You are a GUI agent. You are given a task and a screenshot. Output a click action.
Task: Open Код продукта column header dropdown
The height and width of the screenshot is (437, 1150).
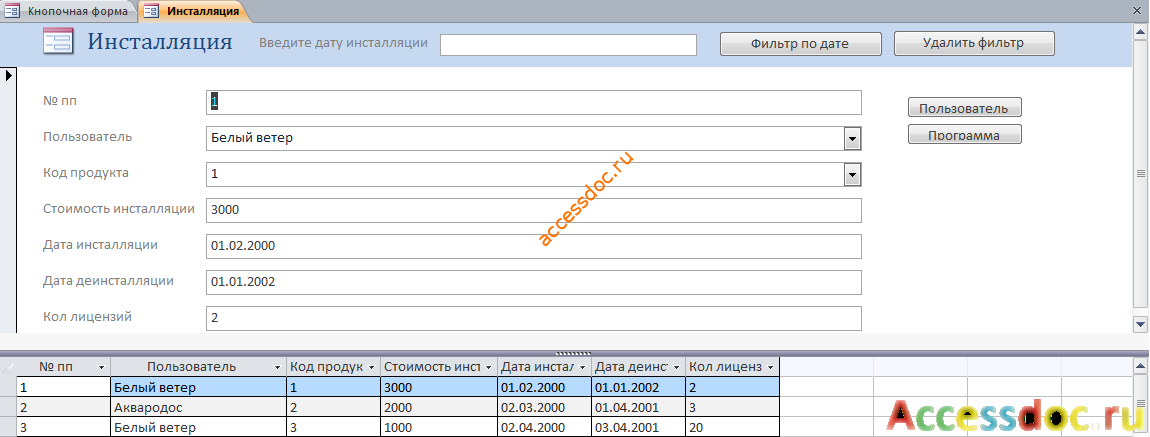tap(372, 367)
